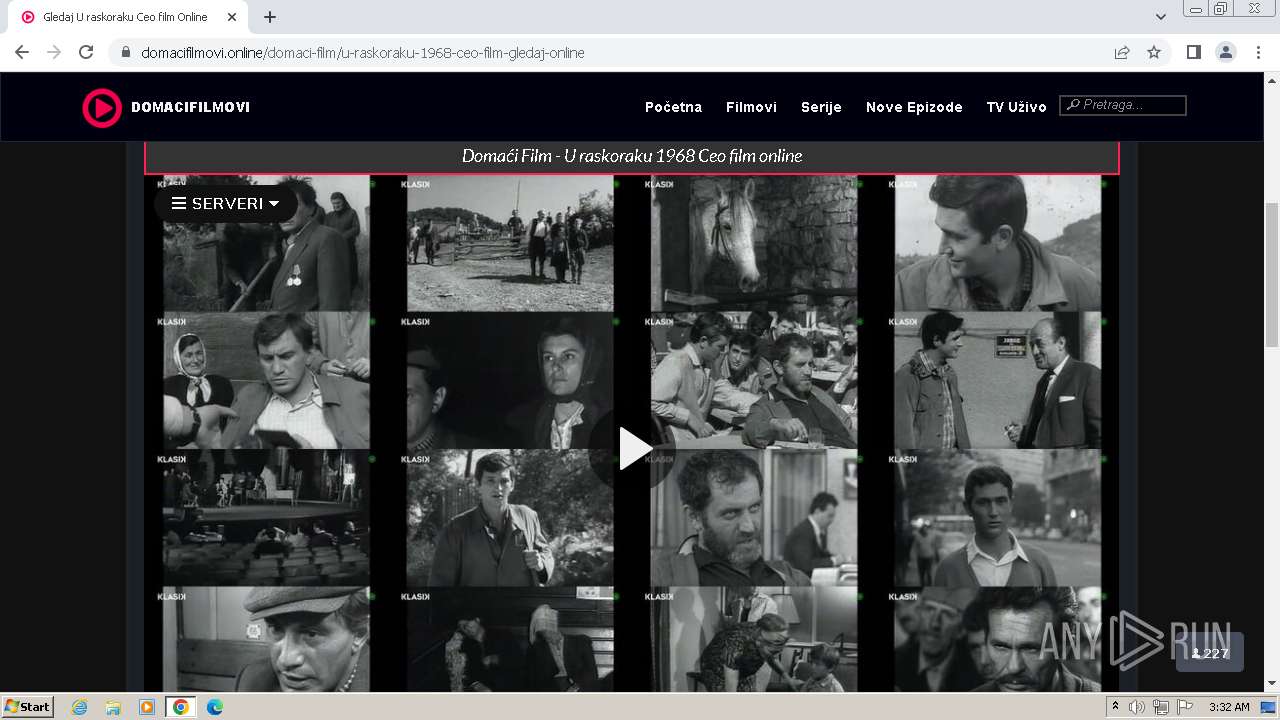Open the Chrome profile avatar

click(1225, 52)
